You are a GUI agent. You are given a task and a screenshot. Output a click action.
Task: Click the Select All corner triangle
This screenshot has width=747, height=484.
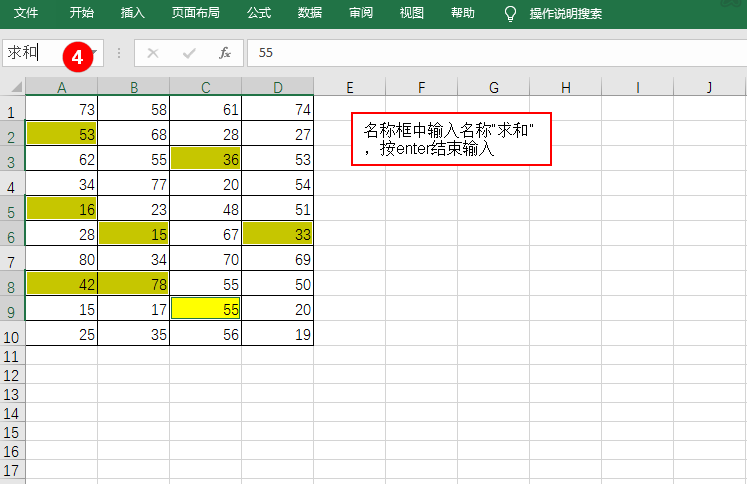pyautogui.click(x=17, y=87)
